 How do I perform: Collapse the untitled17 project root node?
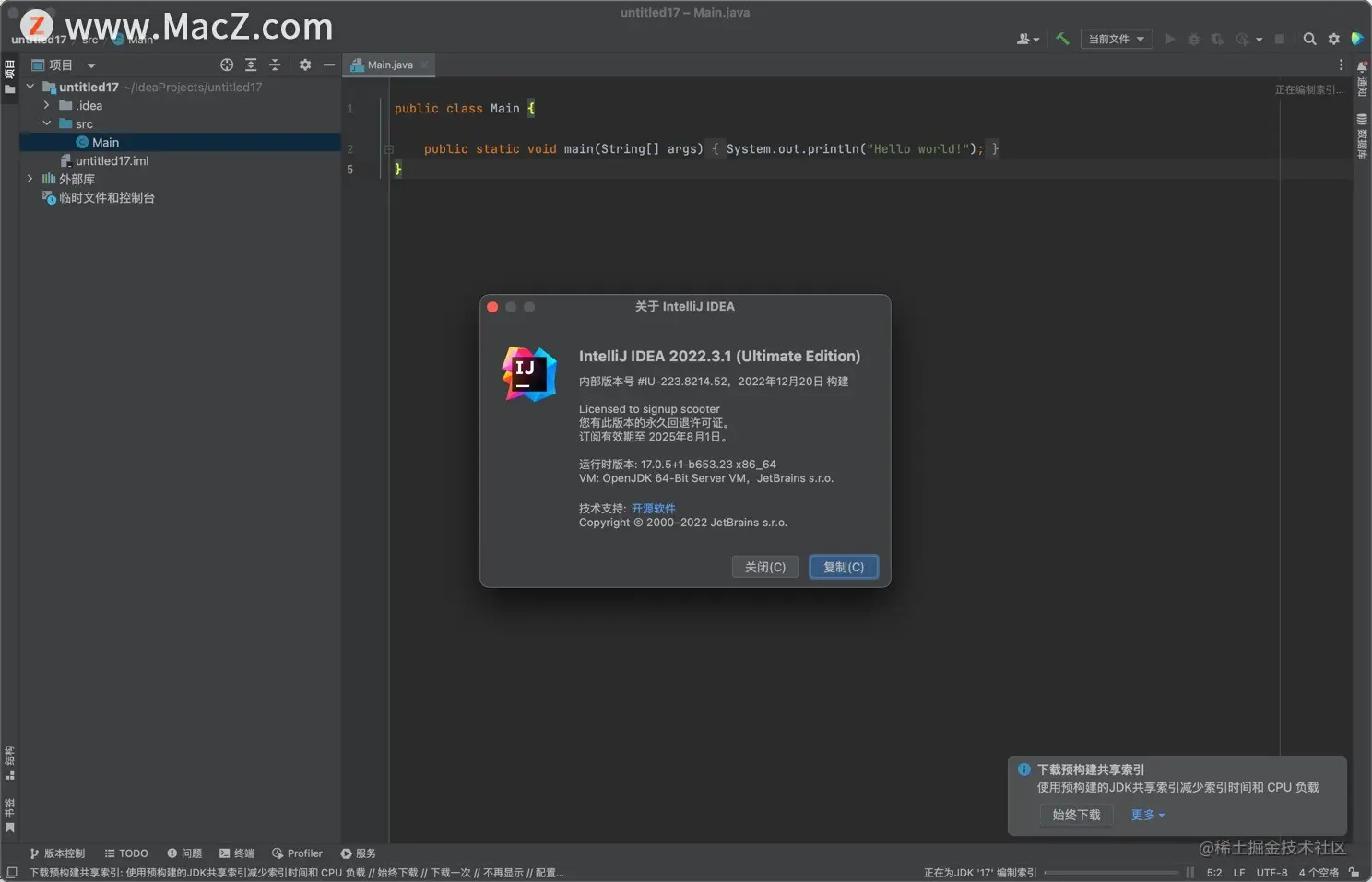30,87
